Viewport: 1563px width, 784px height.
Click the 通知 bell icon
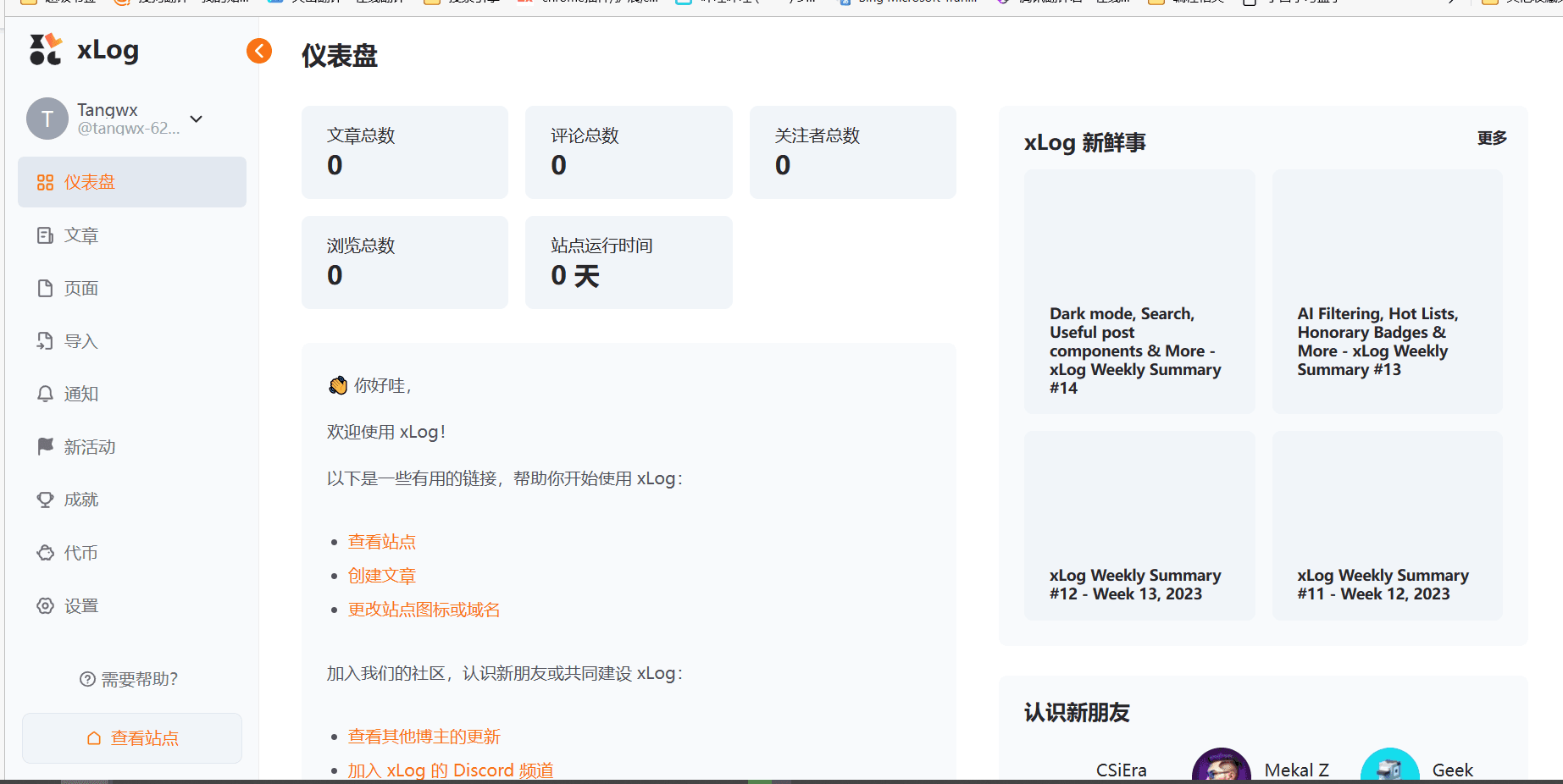click(x=45, y=394)
